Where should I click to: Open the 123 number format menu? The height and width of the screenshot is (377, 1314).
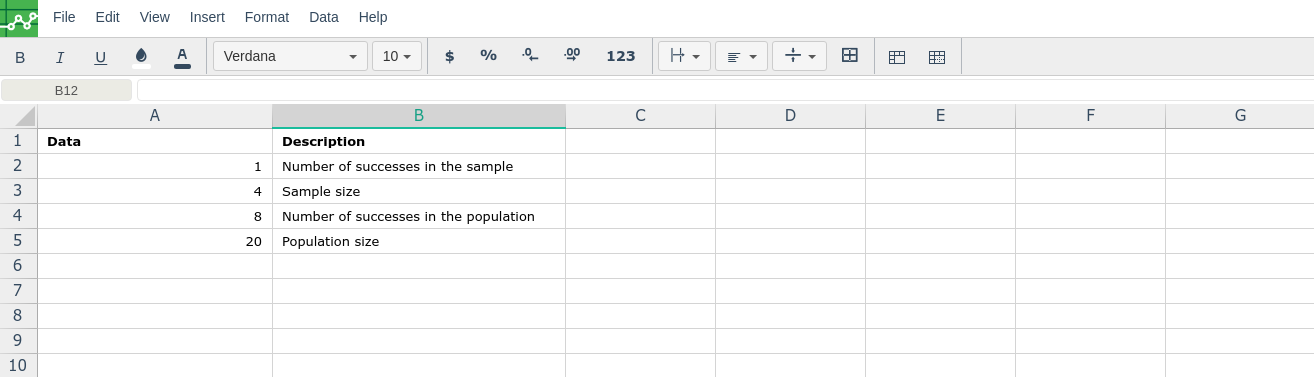coord(621,56)
